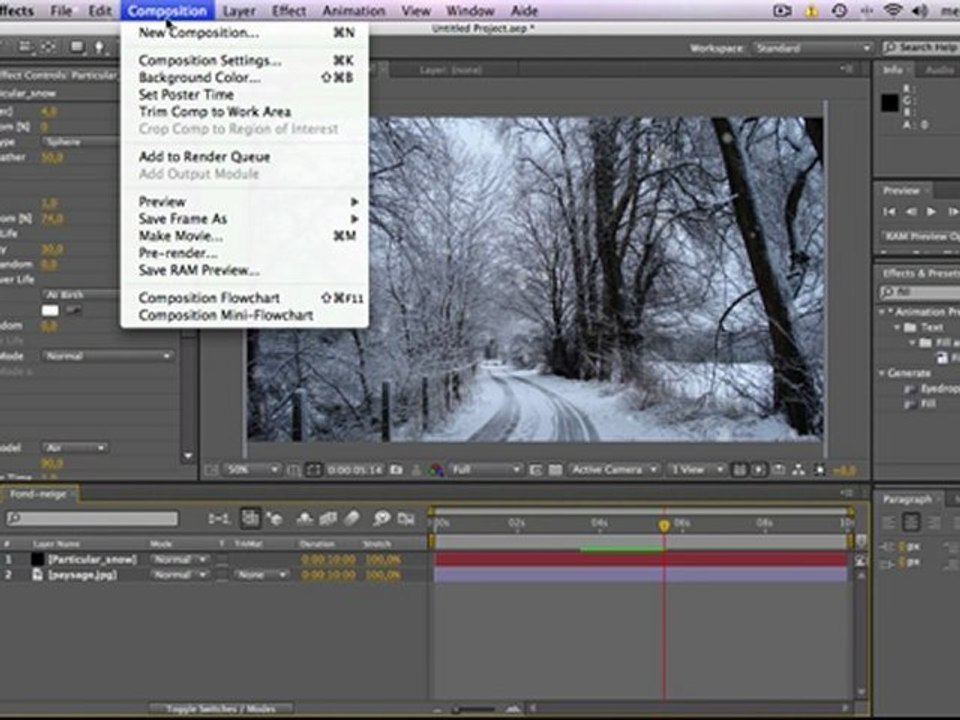Image resolution: width=960 pixels, height=720 pixels.
Task: Click the timeline layer search field
Action: coord(92,519)
